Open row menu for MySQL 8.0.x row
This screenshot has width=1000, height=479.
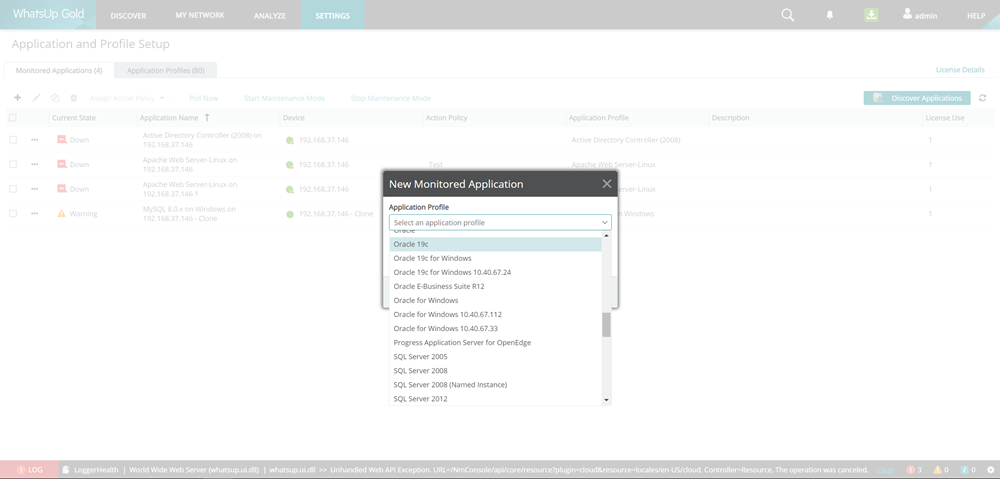point(35,214)
